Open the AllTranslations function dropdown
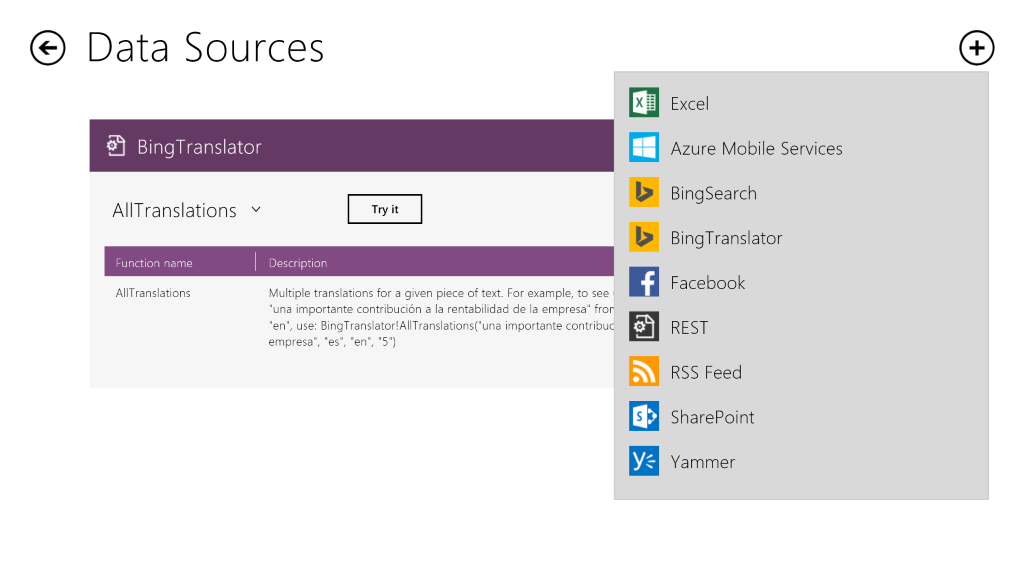Viewport: 1024px width, 576px height. tap(256, 210)
